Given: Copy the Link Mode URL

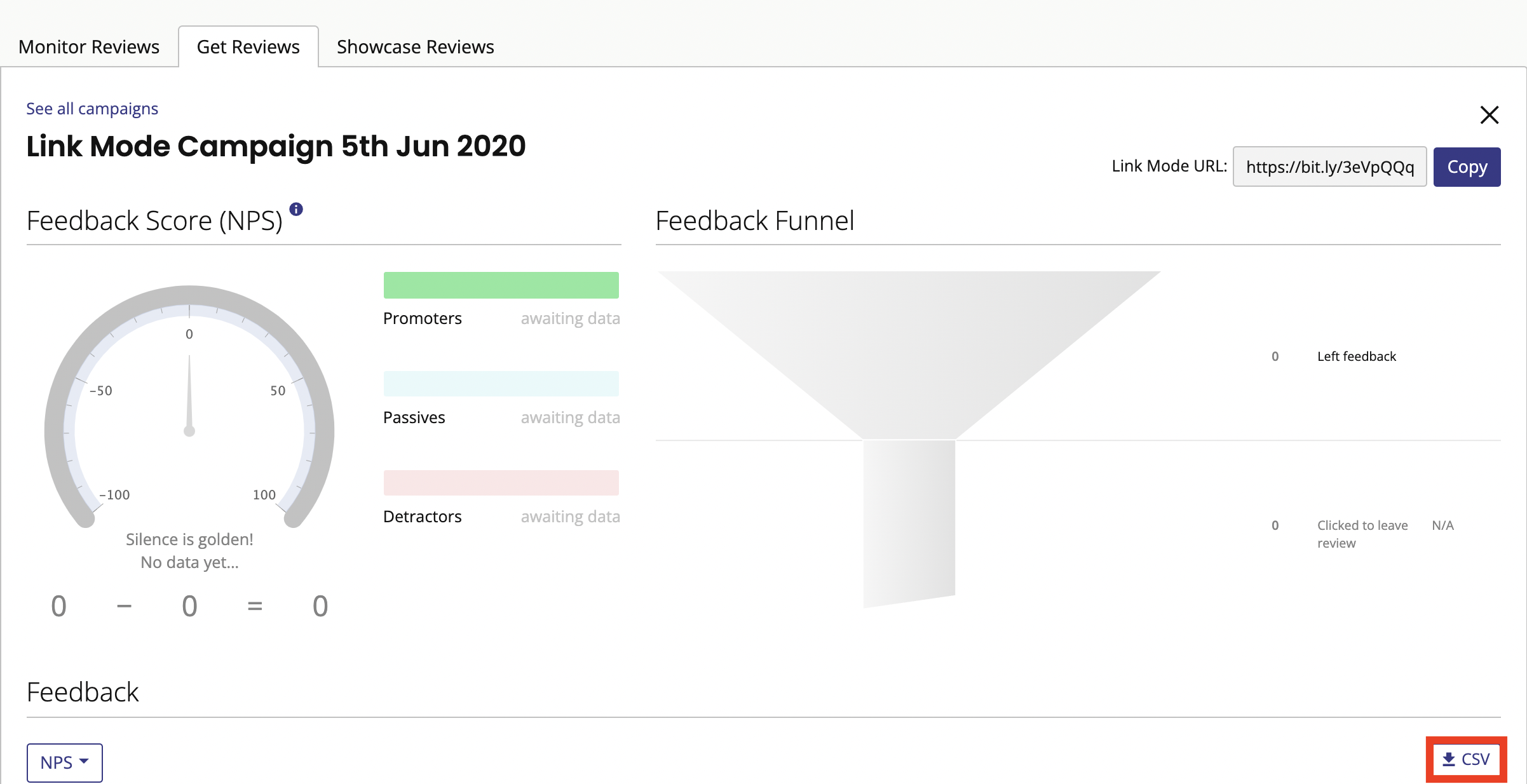Looking at the screenshot, I should pyautogui.click(x=1467, y=167).
